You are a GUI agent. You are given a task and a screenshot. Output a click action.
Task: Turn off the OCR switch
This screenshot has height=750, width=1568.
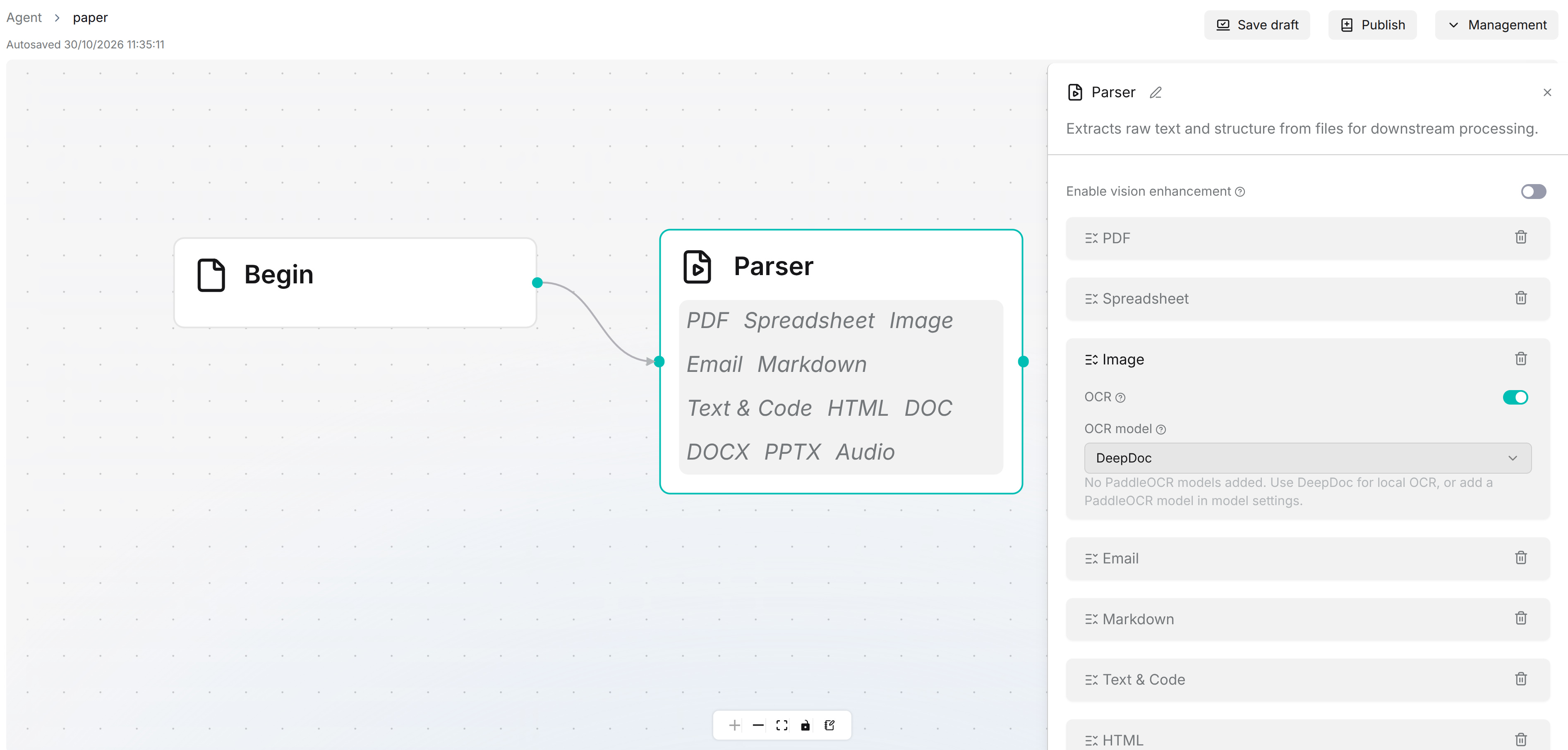(x=1515, y=398)
